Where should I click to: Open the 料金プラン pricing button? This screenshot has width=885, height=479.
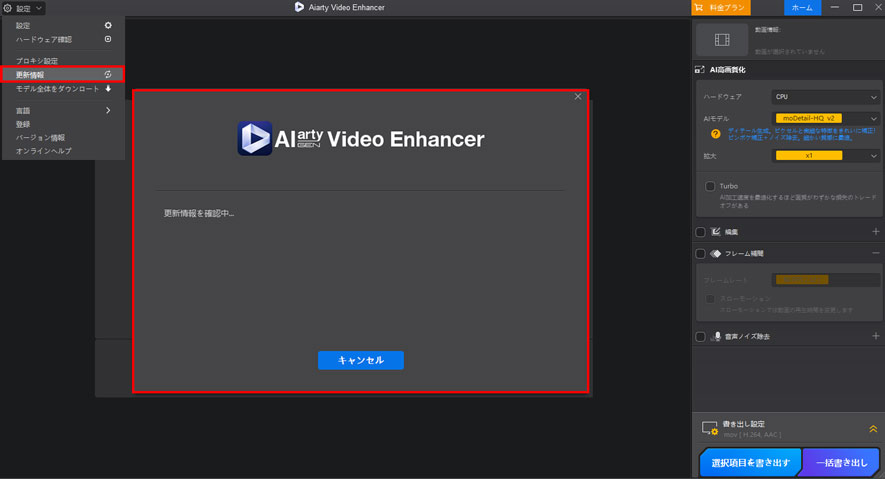point(721,7)
